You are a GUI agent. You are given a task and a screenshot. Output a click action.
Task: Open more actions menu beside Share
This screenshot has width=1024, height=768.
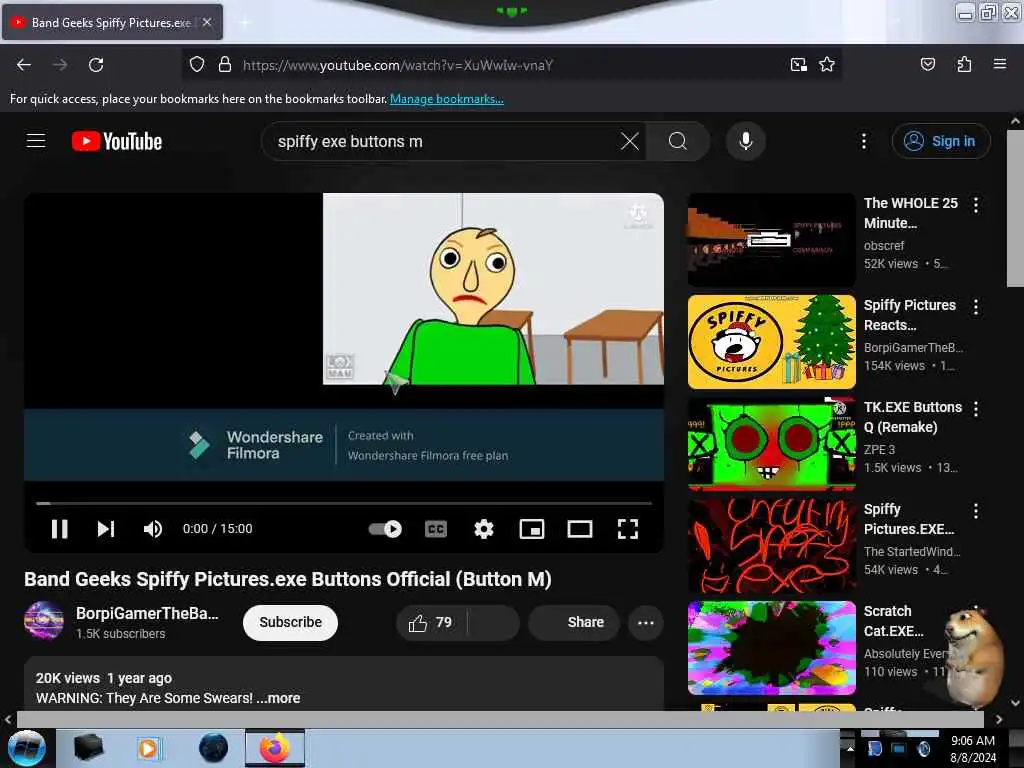645,623
